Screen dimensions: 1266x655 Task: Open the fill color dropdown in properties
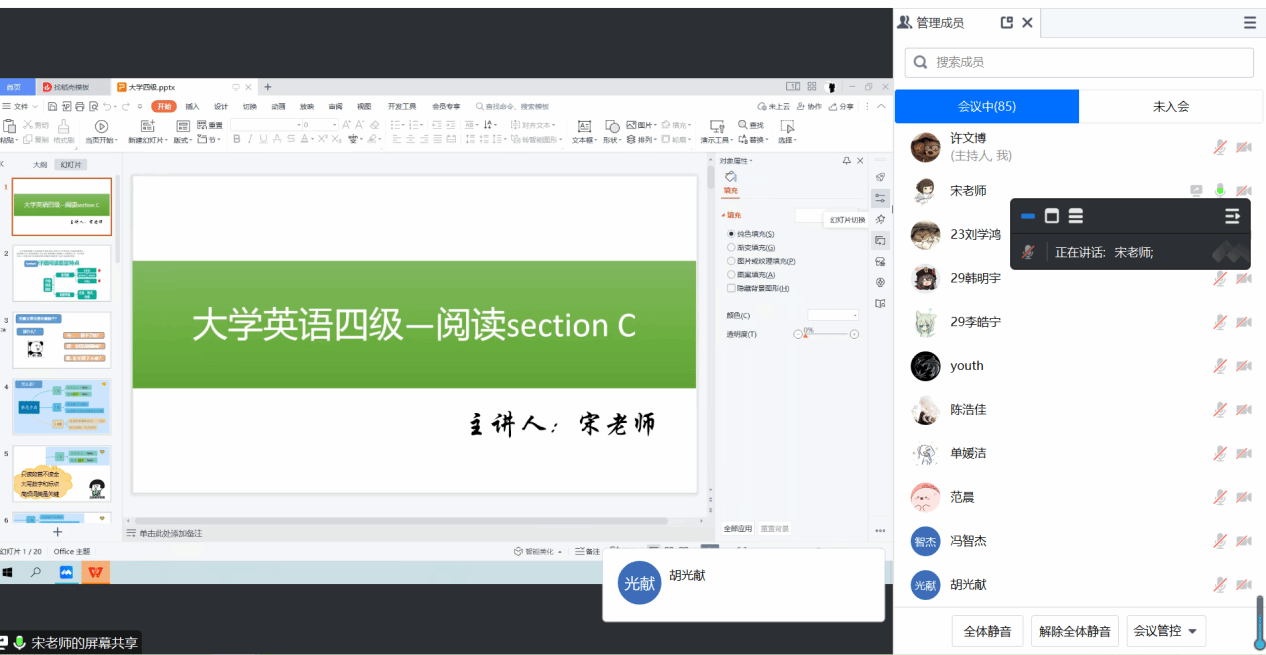833,315
